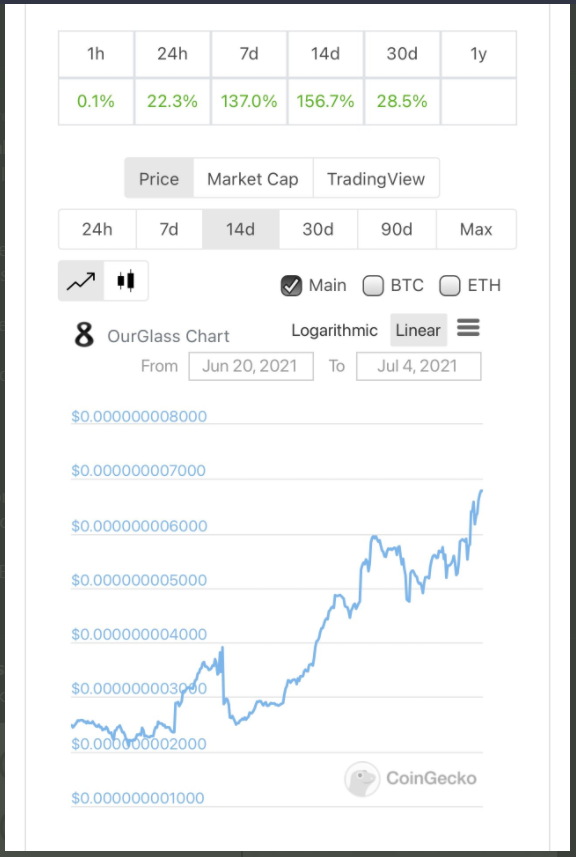Click the OurGlass coin logo
Screen dimensions: 576x857
84,334
